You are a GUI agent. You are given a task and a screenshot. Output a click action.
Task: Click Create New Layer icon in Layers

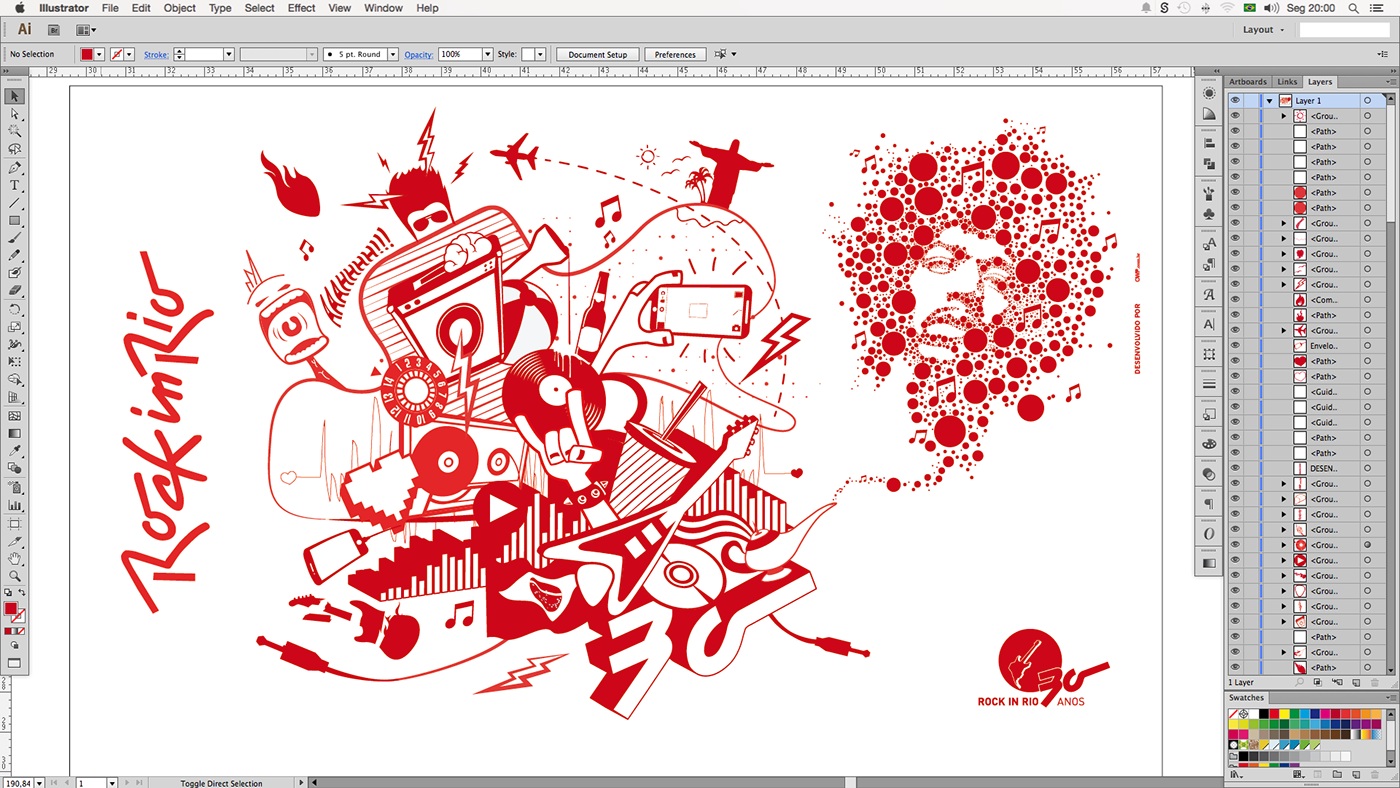pos(1356,682)
